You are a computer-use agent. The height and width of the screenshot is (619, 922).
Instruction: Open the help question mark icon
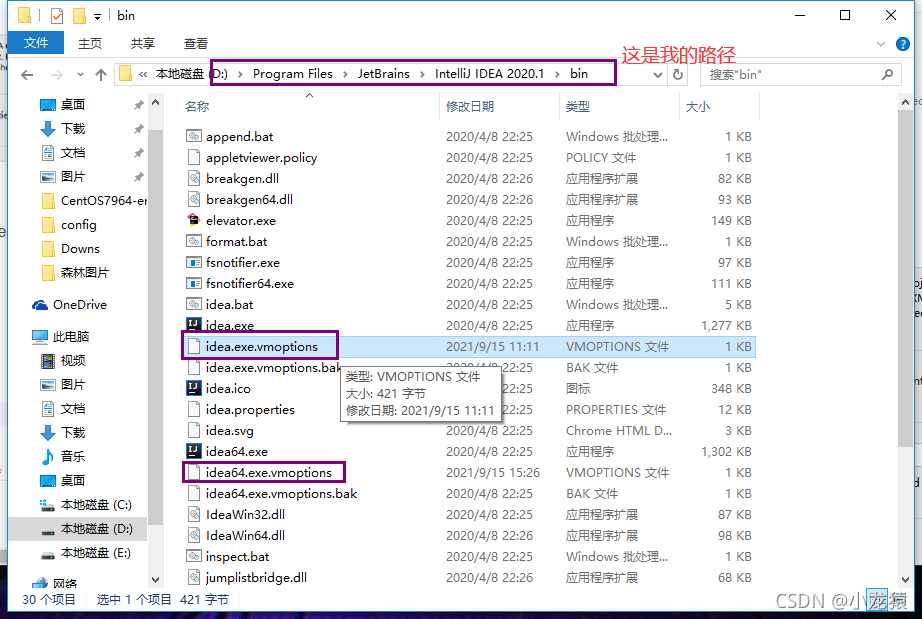click(903, 44)
